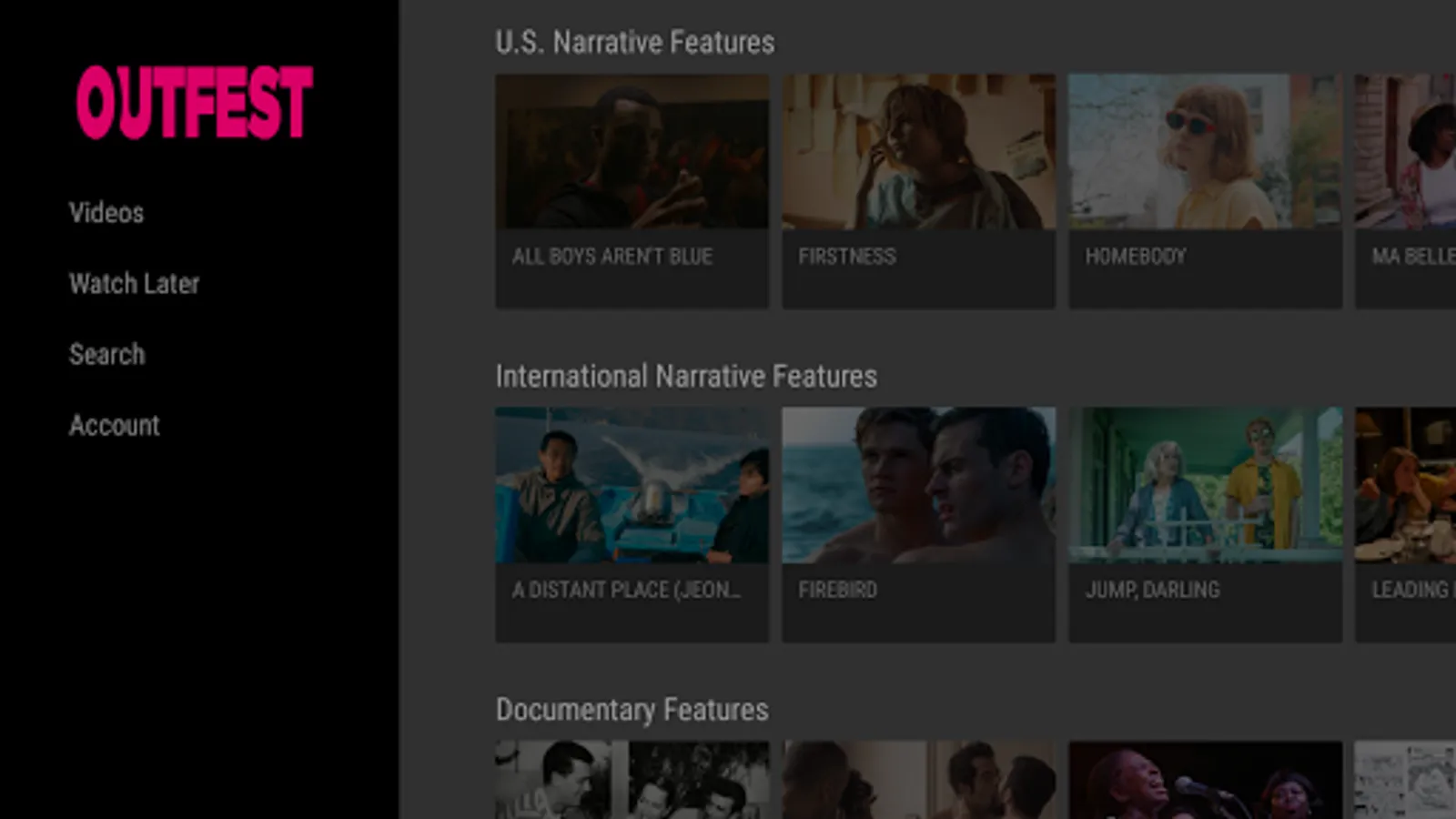Click the Outfest logo
This screenshot has width=1456, height=819.
(194, 102)
